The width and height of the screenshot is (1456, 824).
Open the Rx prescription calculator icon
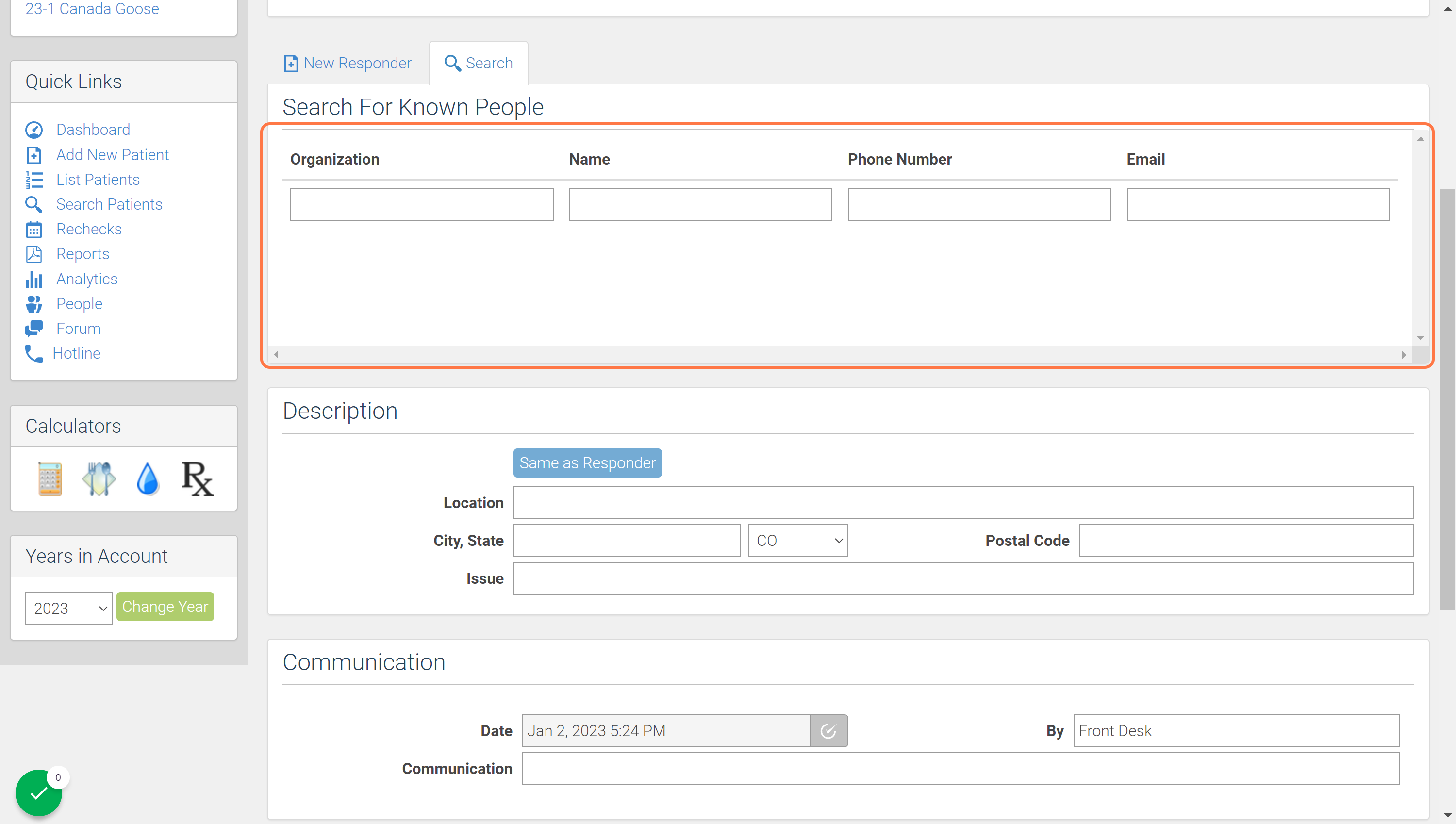coord(197,479)
